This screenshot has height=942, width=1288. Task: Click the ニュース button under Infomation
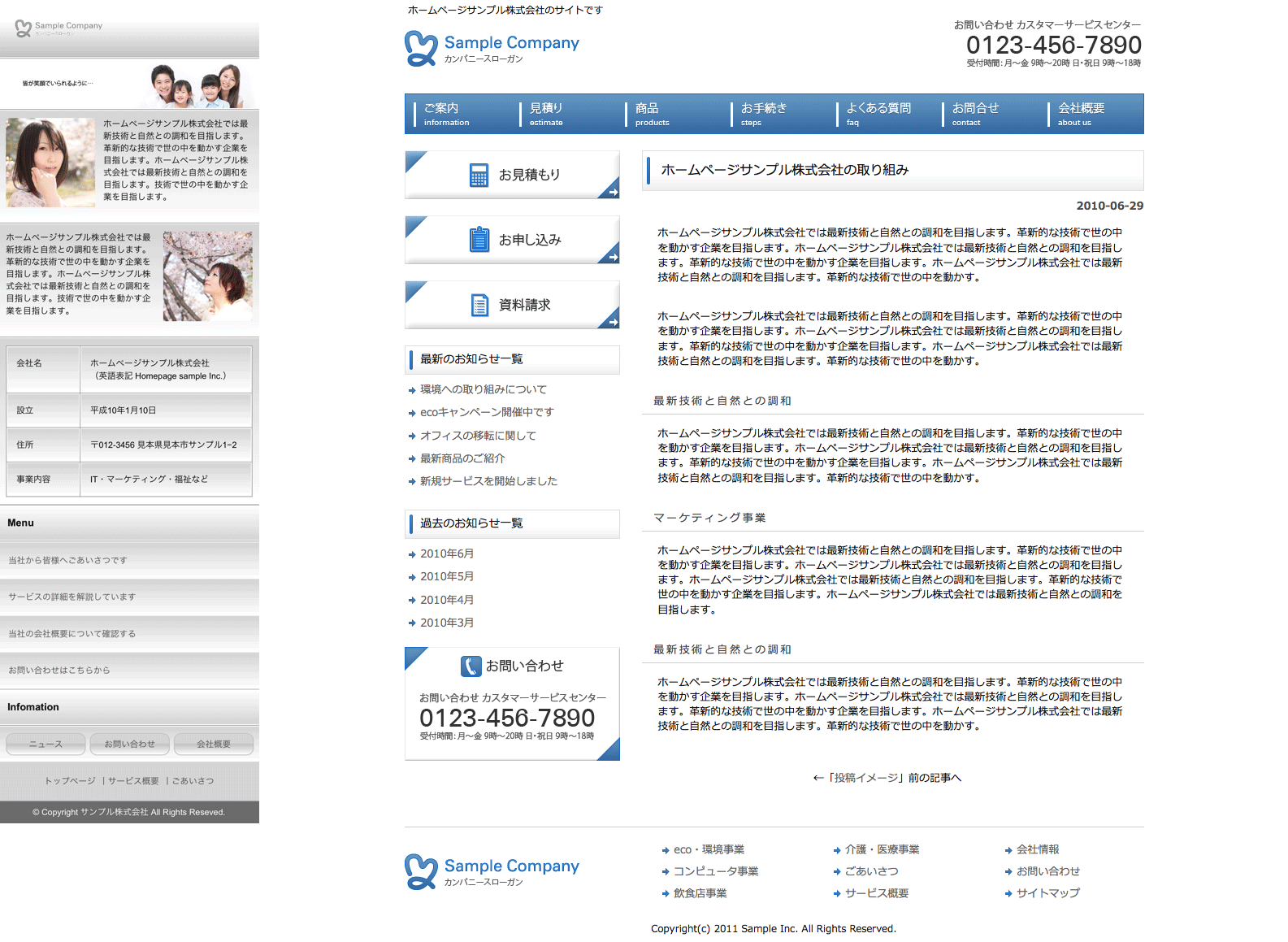46,744
